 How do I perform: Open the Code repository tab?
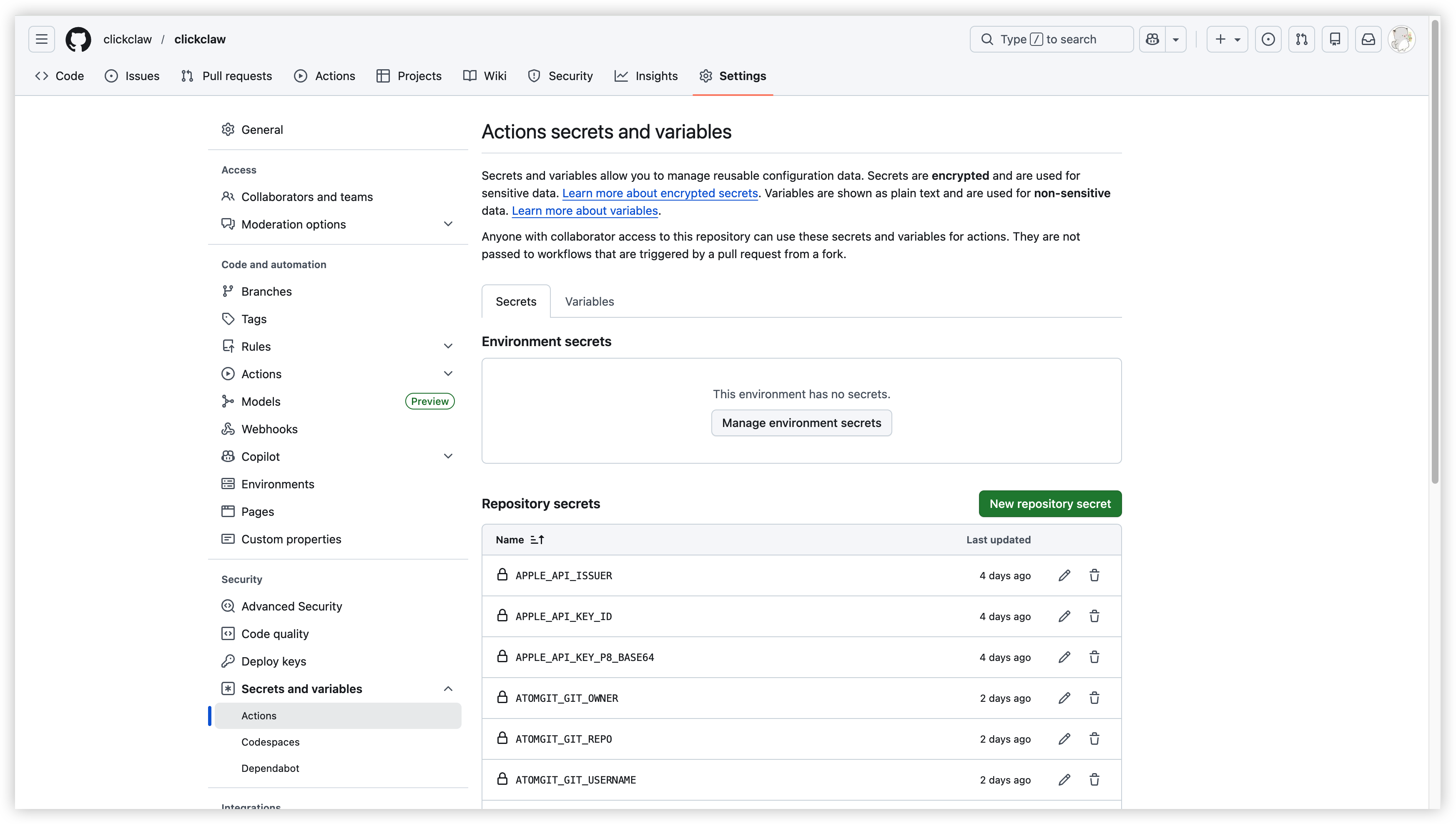tap(60, 76)
